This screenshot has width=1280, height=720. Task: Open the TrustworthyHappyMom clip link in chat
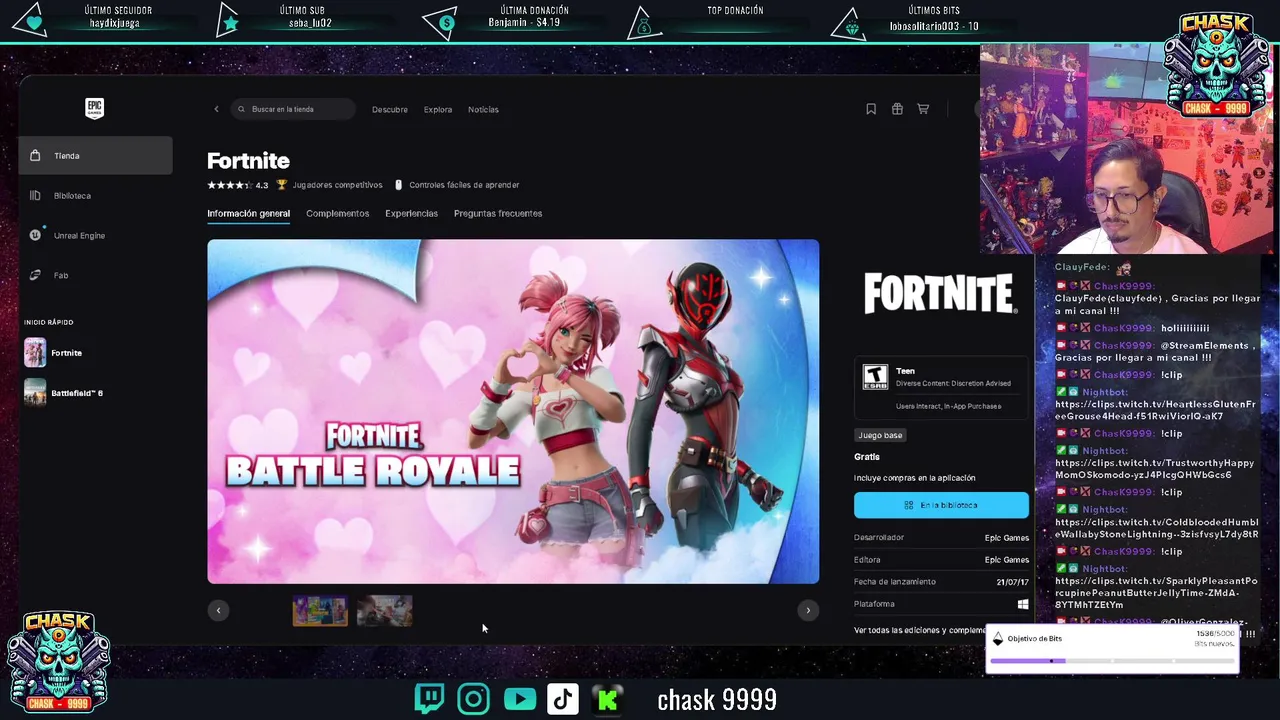[x=1154, y=469]
